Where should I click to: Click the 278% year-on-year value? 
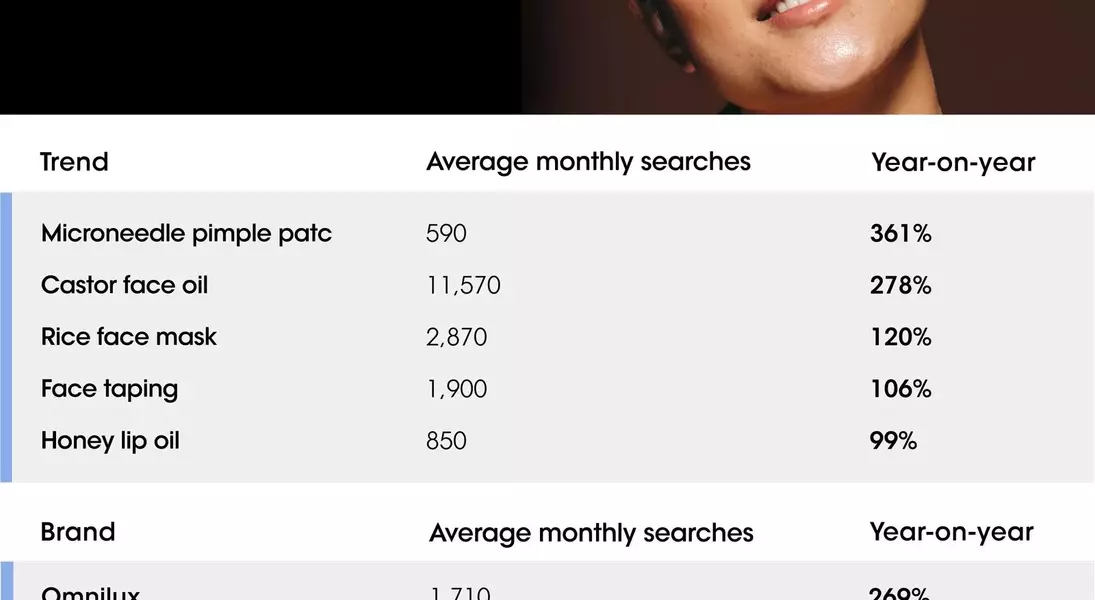tap(900, 285)
